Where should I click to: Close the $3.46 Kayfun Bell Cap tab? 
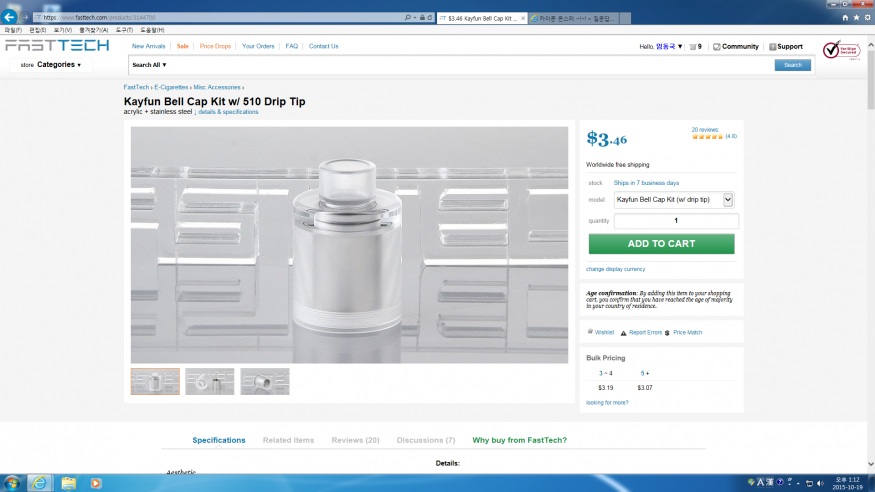coord(523,18)
